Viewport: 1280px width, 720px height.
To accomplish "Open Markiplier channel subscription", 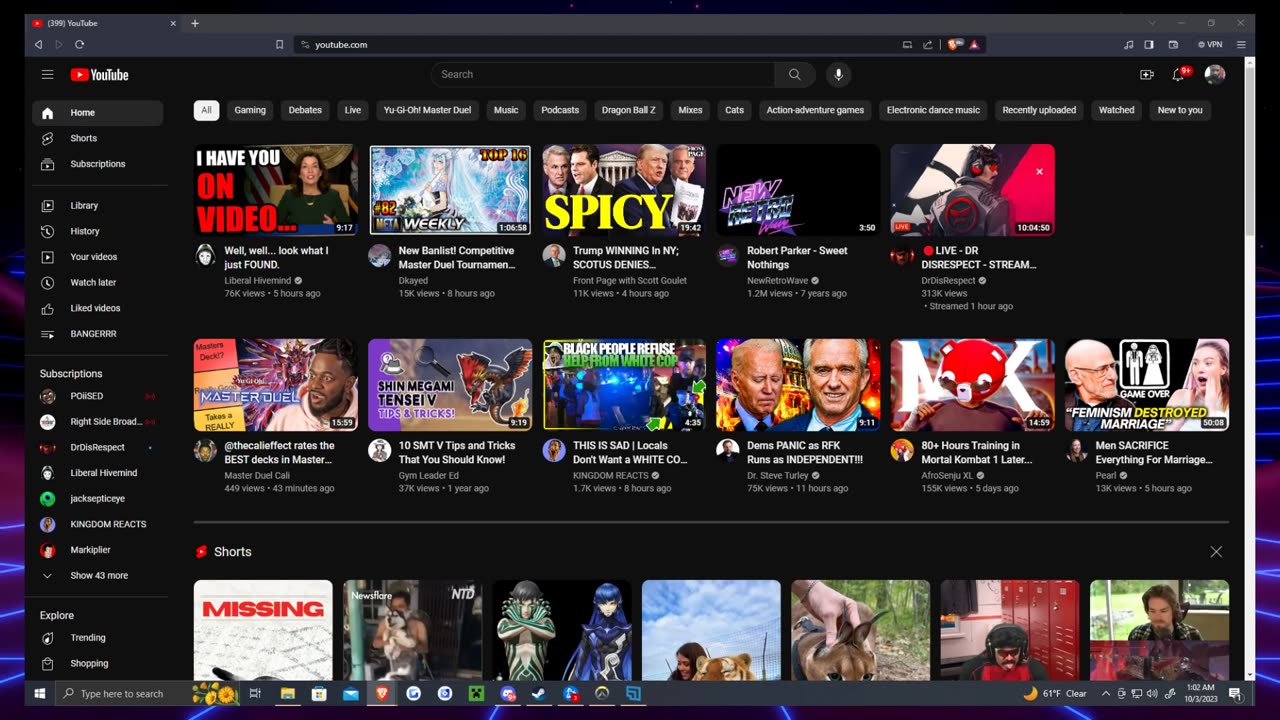I will (x=97, y=550).
